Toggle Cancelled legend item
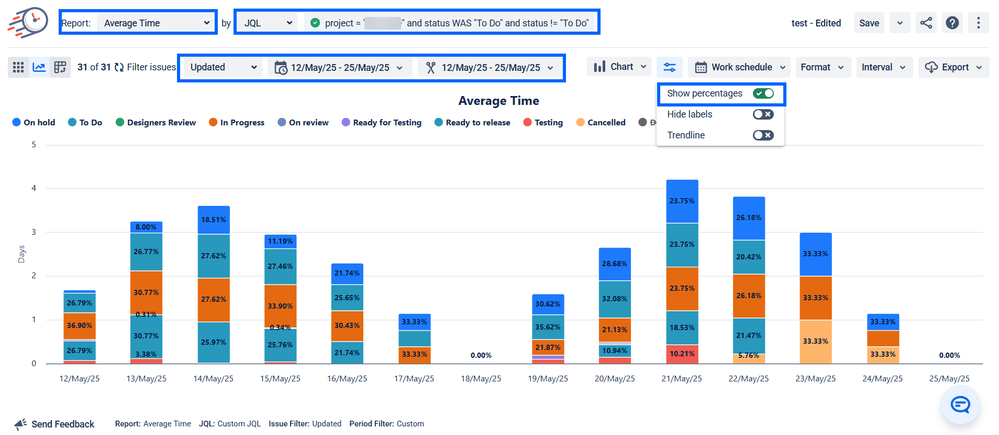Screen dimensions: 999x435 [600, 122]
